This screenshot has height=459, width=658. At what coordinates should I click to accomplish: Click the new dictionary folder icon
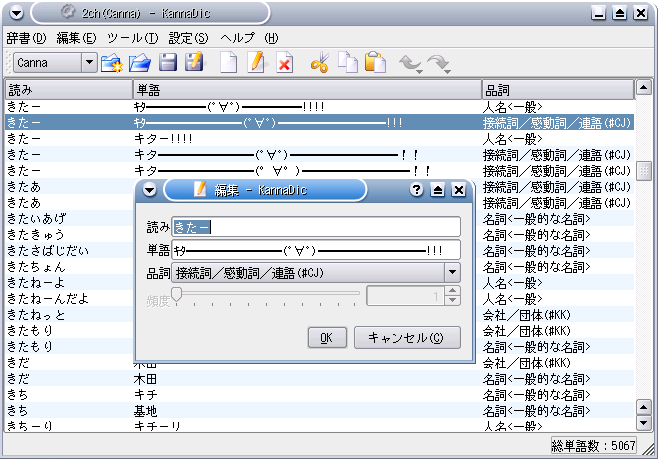click(x=112, y=63)
